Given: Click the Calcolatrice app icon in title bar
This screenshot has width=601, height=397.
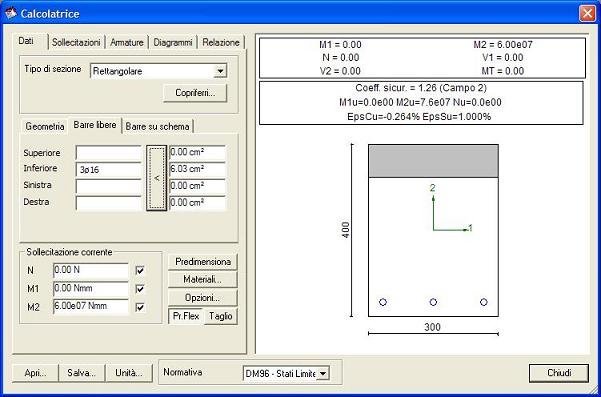Looking at the screenshot, I should click(x=10, y=13).
